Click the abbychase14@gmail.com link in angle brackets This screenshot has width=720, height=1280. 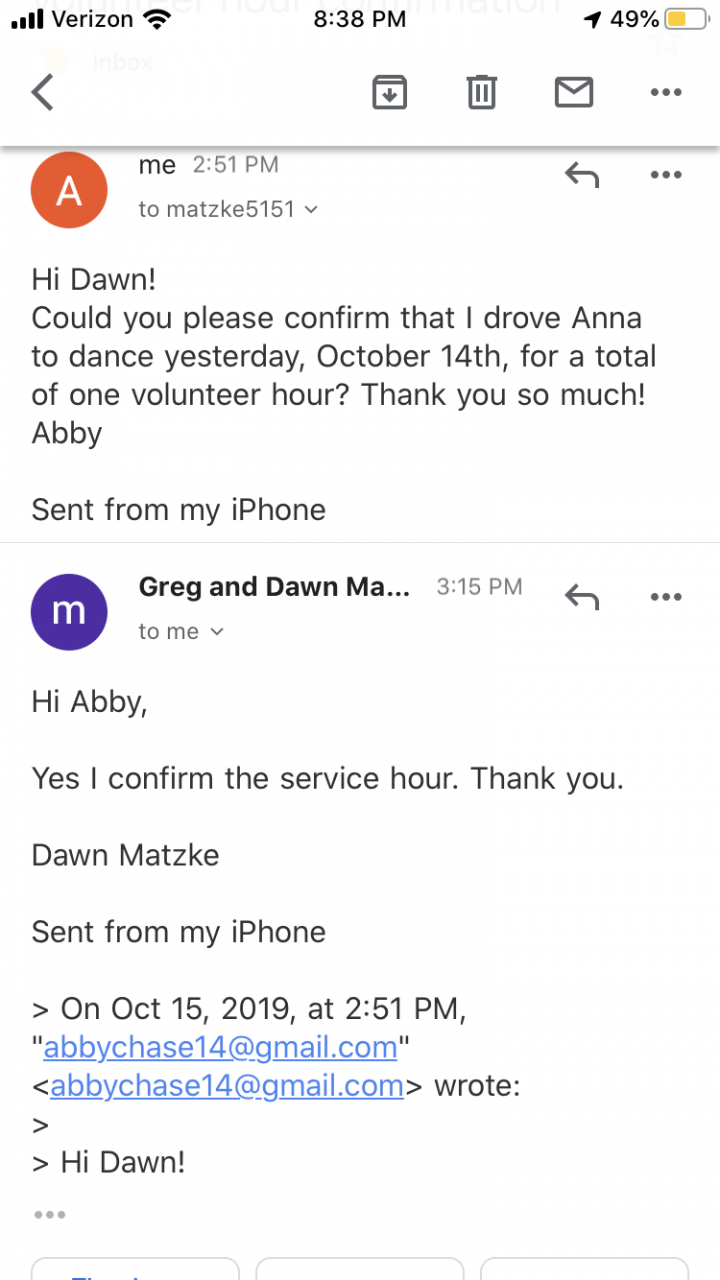(x=227, y=1085)
